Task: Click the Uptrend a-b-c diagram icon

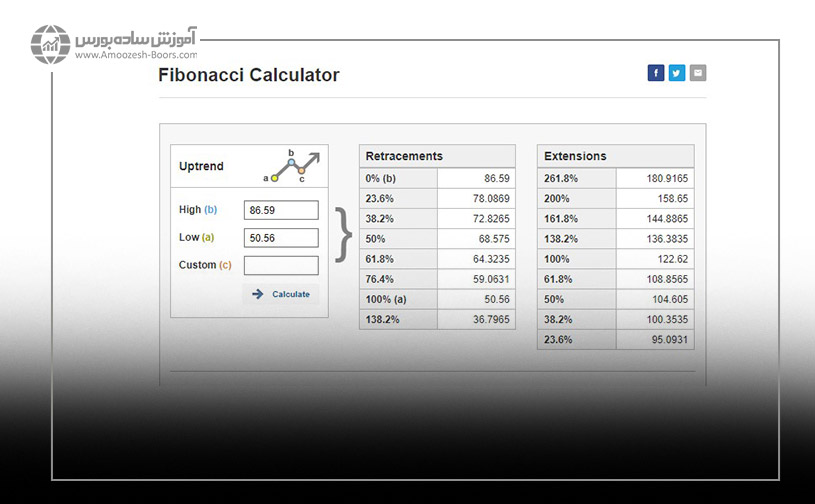Action: 292,166
